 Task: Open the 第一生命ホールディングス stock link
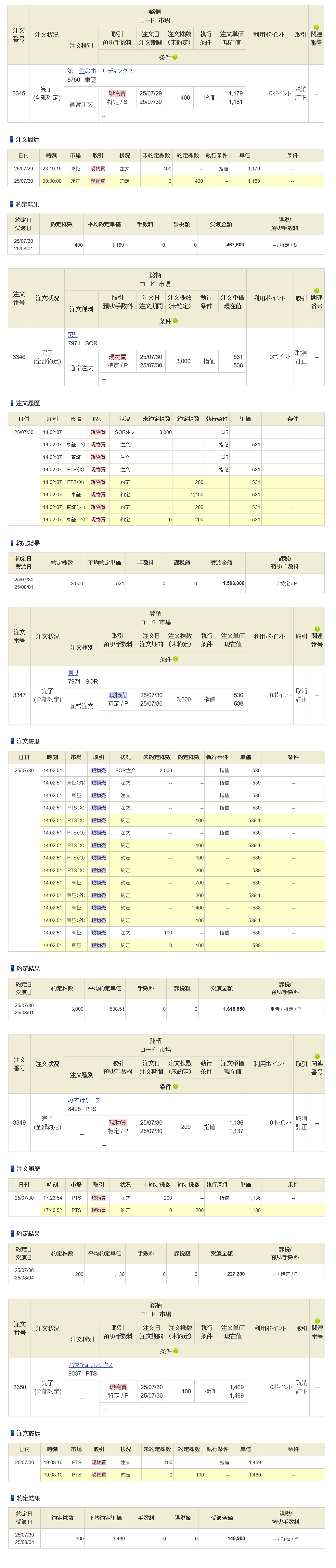(100, 71)
